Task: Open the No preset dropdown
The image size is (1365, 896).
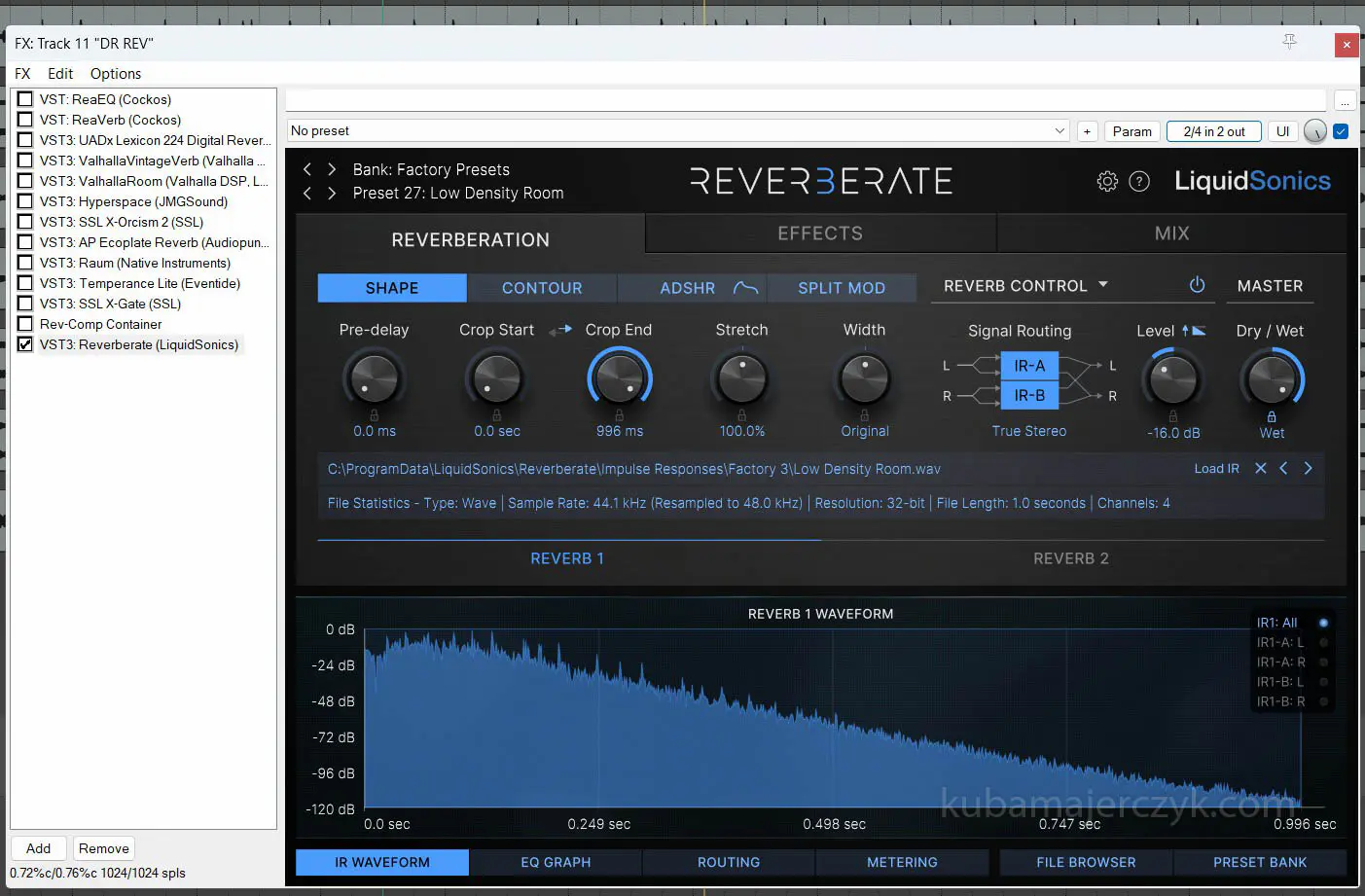Action: (1060, 131)
